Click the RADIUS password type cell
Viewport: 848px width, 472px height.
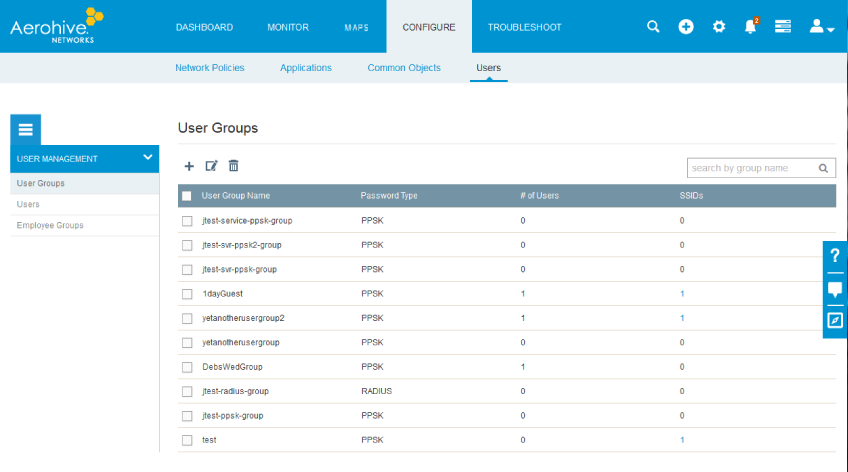pyautogui.click(x=376, y=391)
